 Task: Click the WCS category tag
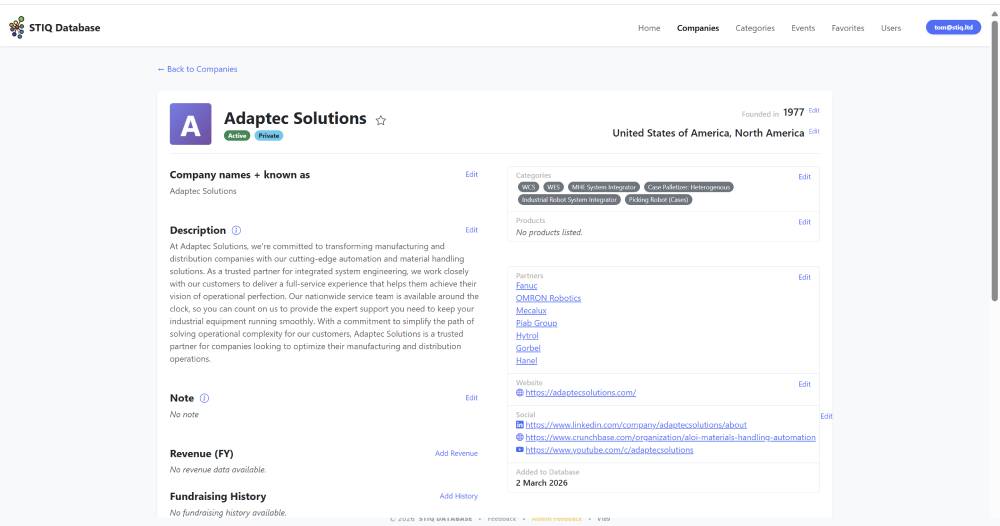point(529,187)
